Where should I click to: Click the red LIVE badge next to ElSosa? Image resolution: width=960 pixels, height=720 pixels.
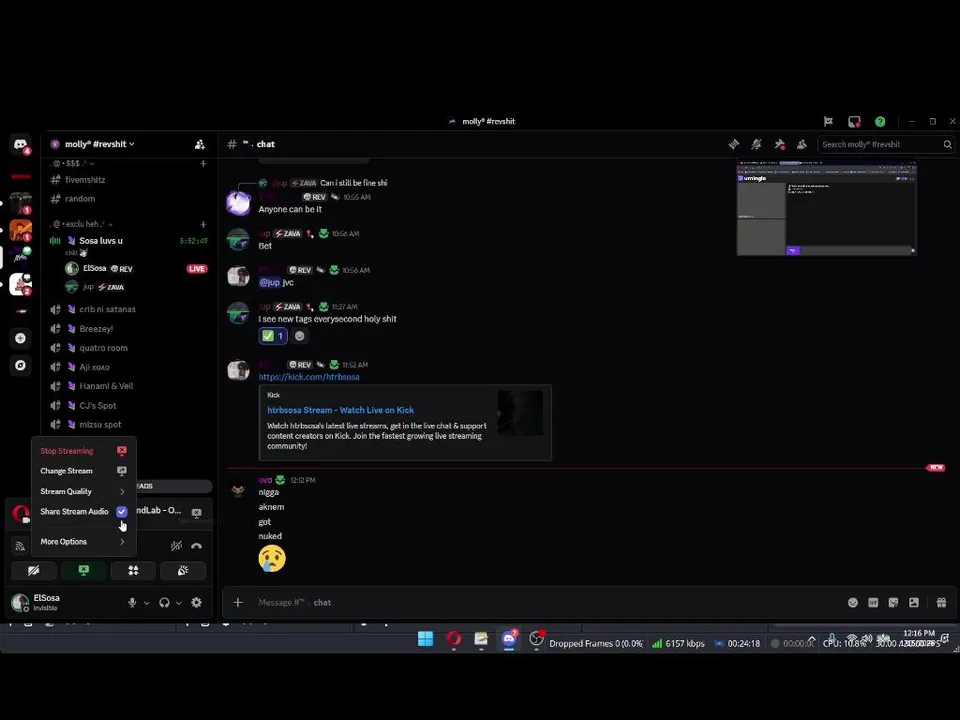coord(197,269)
